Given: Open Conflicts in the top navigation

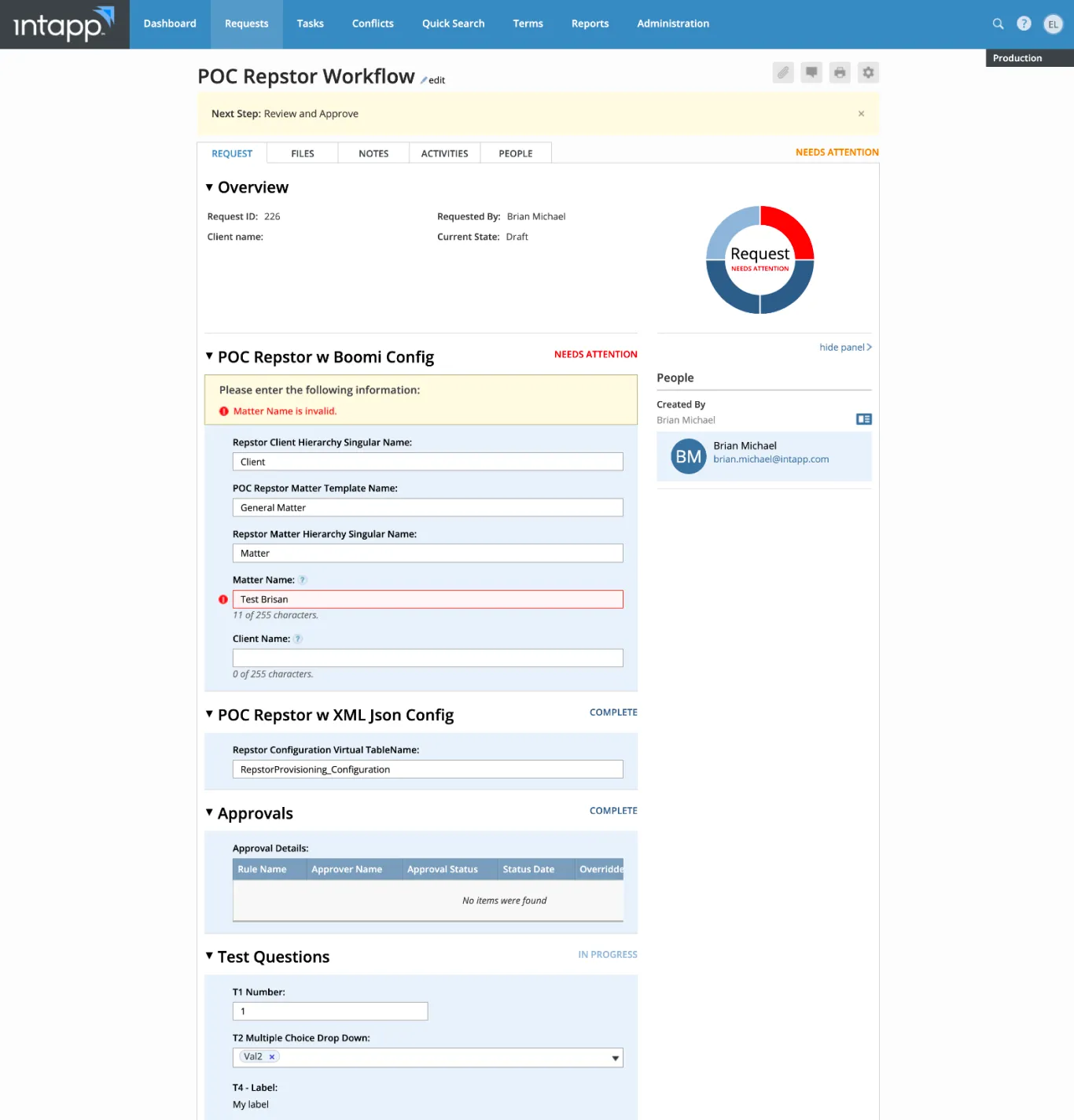Looking at the screenshot, I should click(x=373, y=24).
